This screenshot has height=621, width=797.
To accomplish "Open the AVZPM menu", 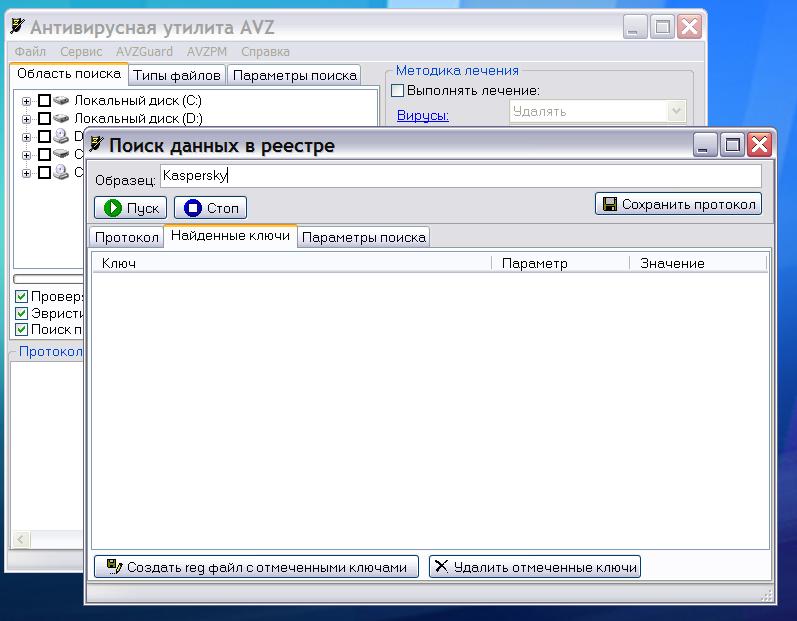I will click(x=206, y=51).
